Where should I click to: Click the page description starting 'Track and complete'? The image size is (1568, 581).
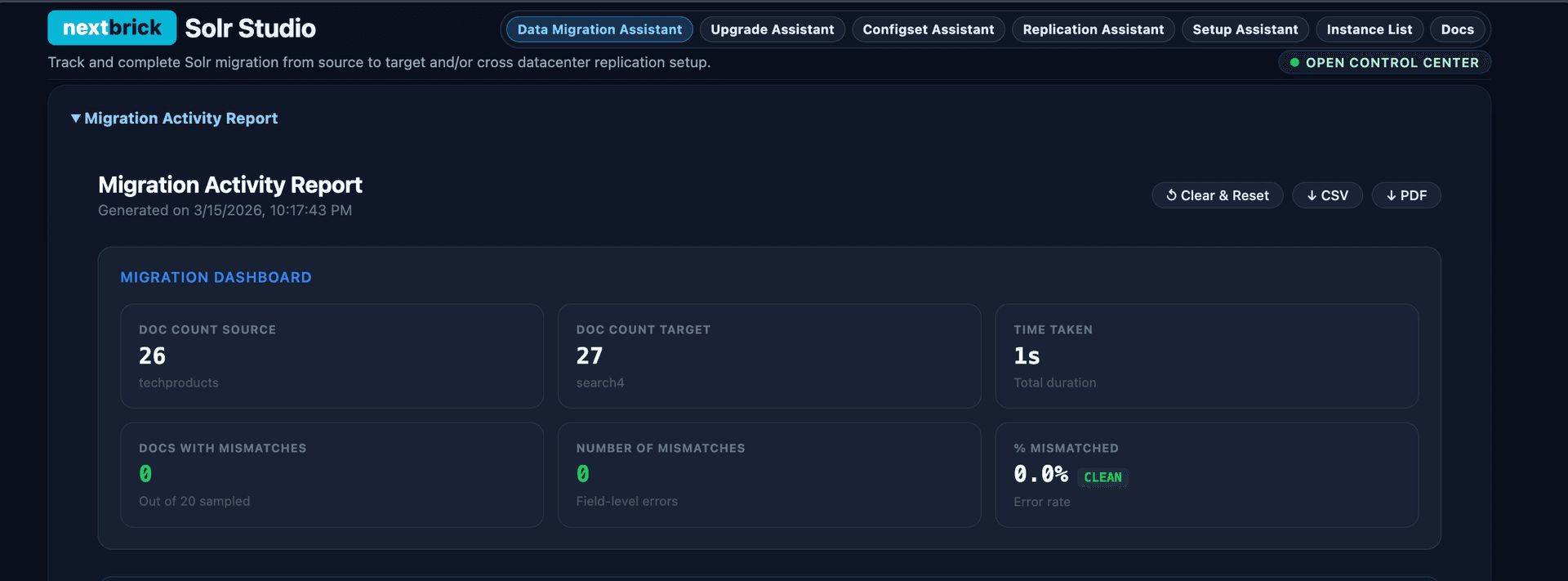(379, 62)
